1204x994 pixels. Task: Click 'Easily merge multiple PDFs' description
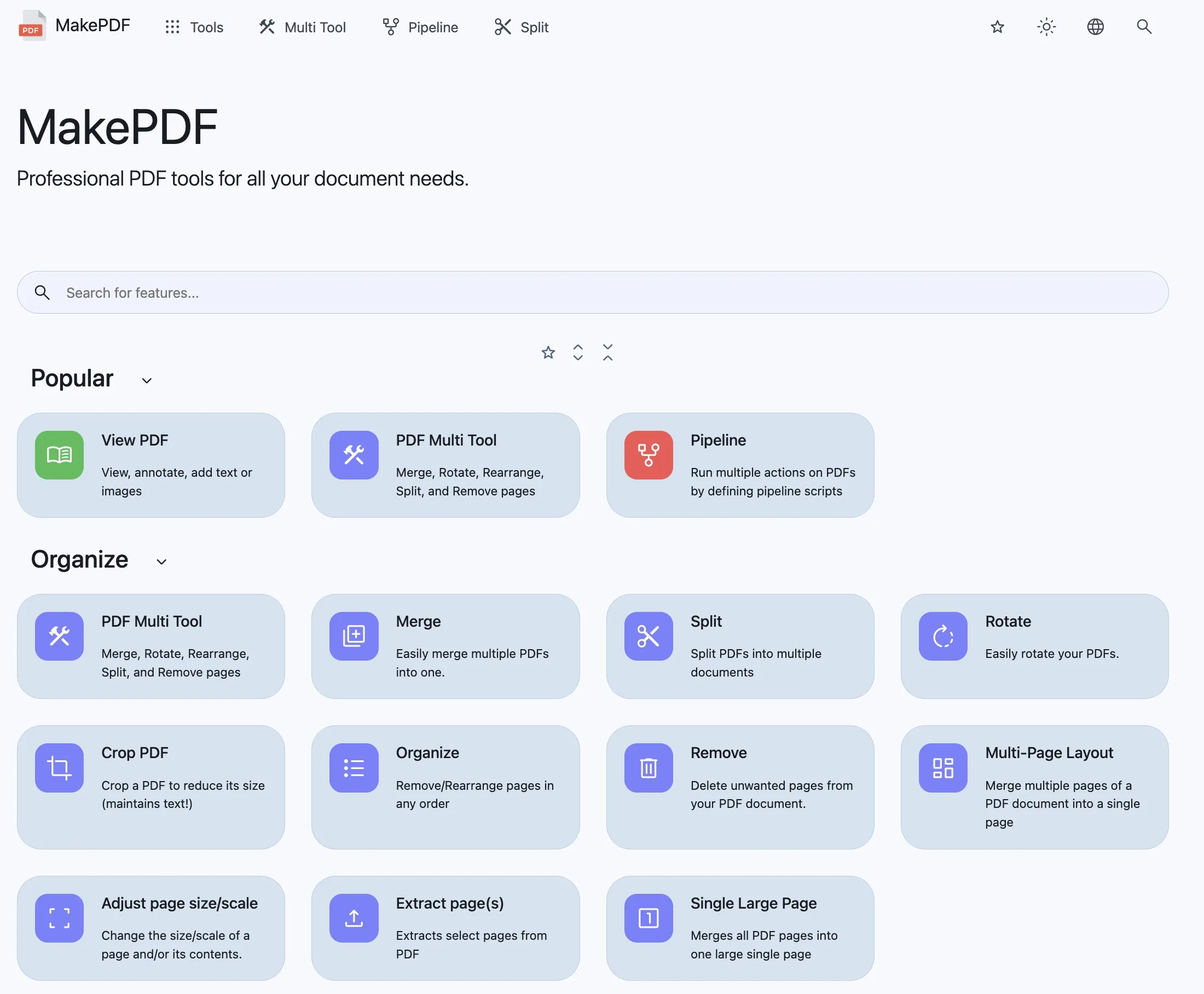coord(472,662)
